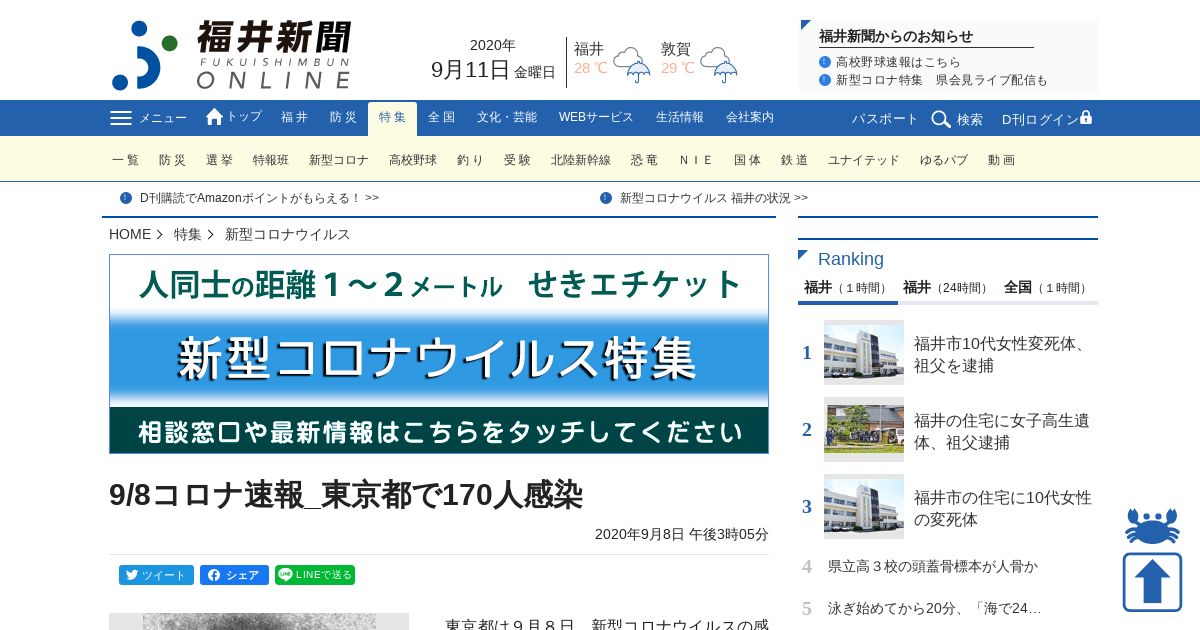
Task: Click thumbnail of rank 3 article
Action: [864, 506]
